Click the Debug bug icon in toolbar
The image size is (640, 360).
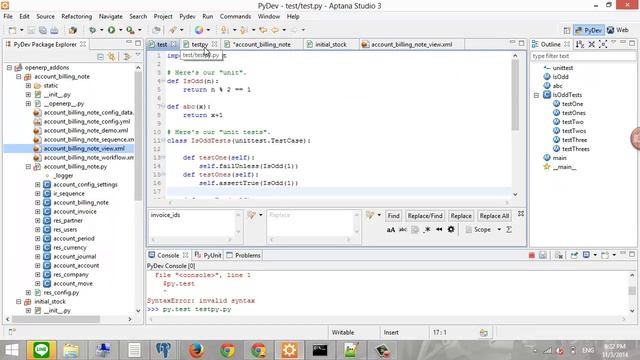click(93, 30)
